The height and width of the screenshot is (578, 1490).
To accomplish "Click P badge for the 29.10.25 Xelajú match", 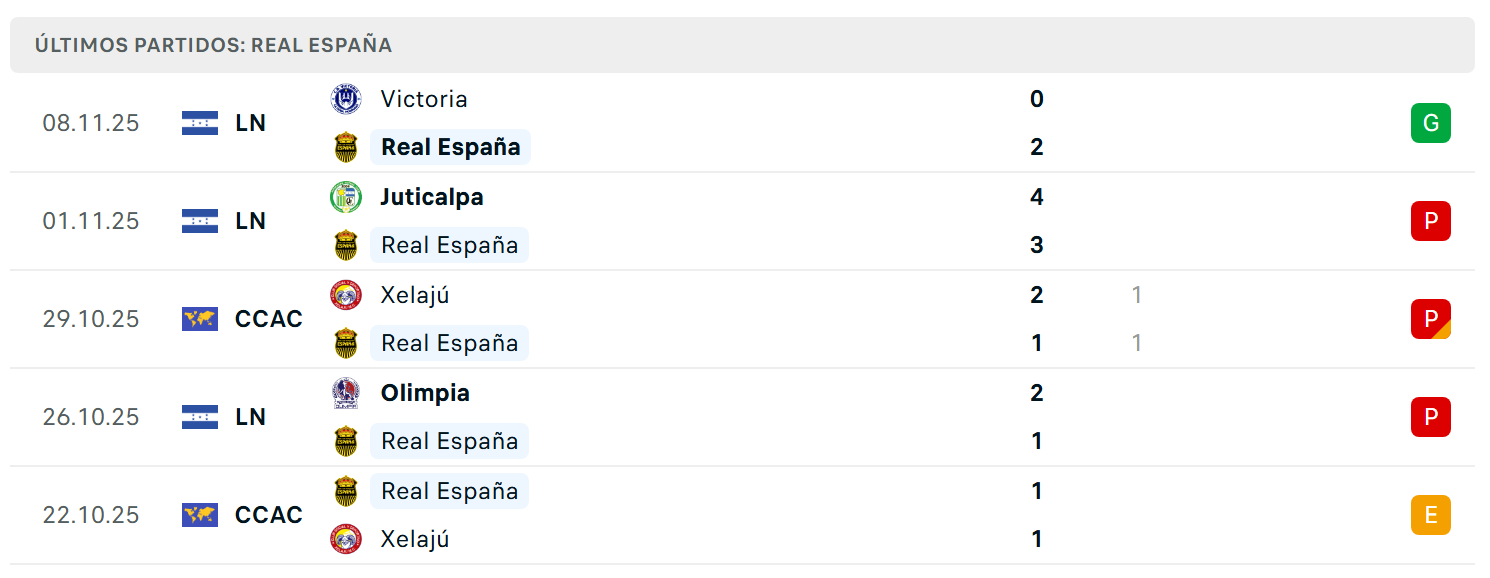I will click(x=1430, y=319).
